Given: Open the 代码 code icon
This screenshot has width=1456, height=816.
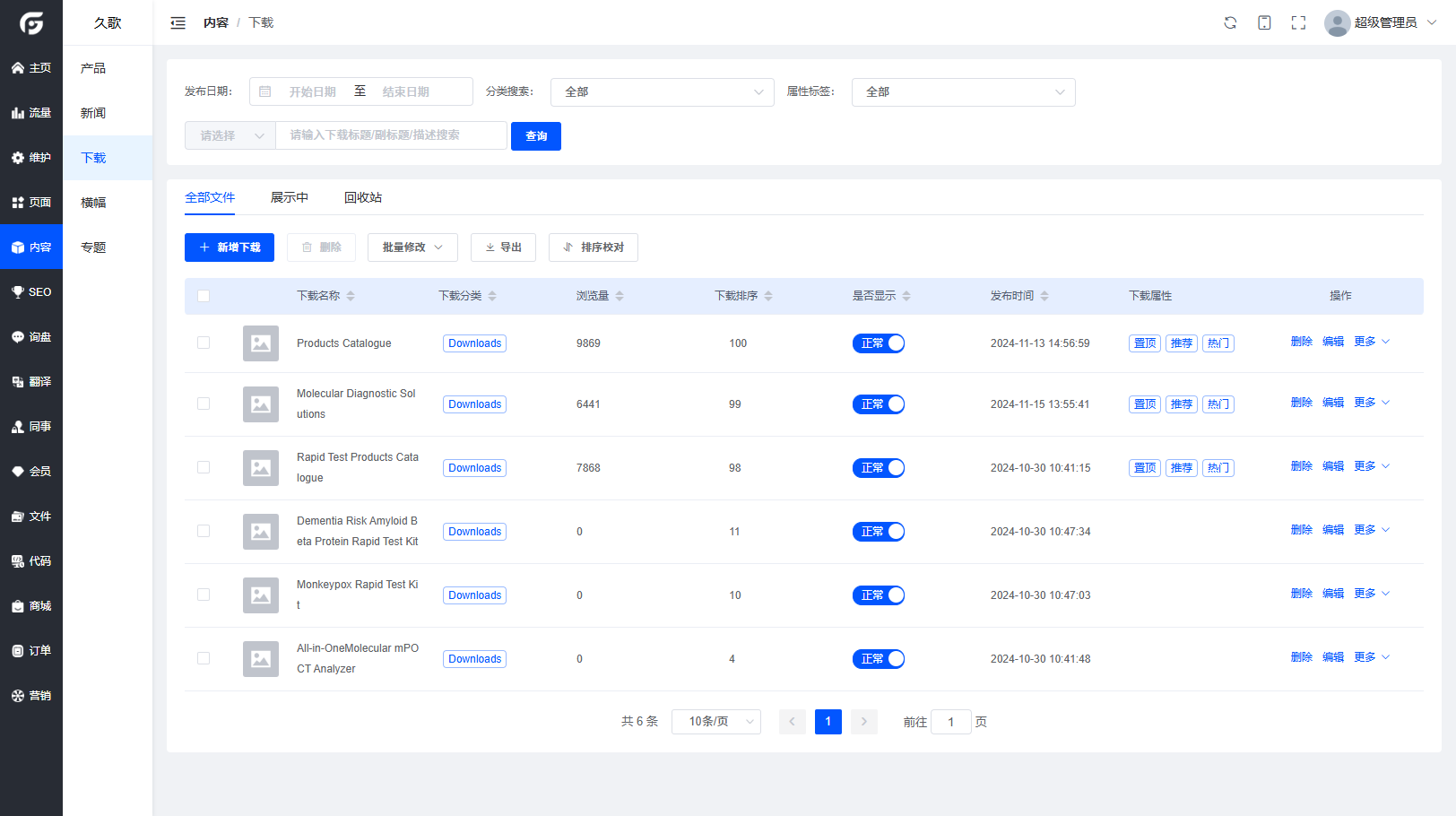Looking at the screenshot, I should pos(18,561).
